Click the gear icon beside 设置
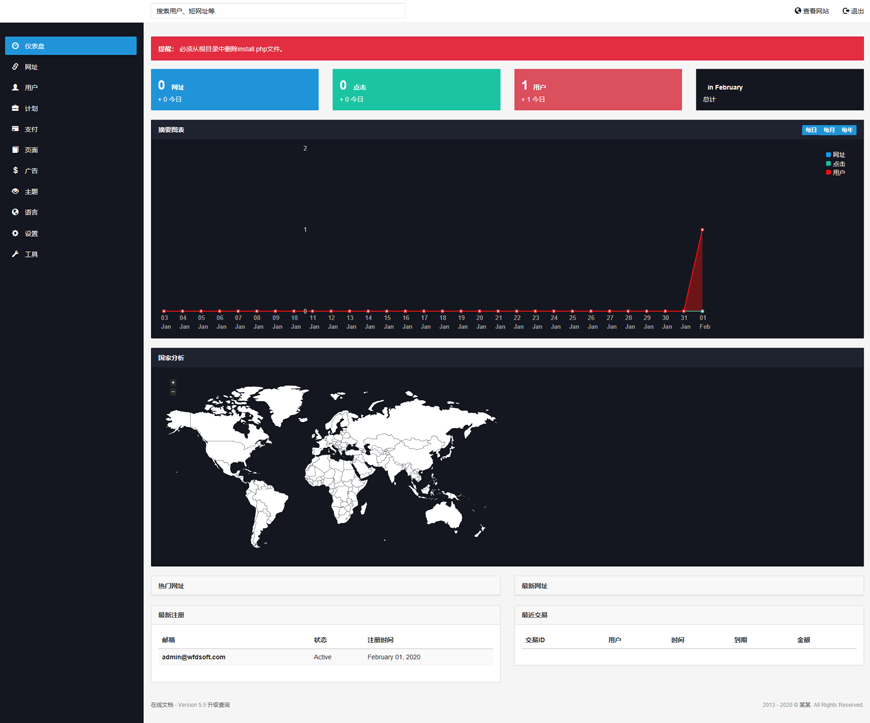Screen dimensions: 870x723 pos(15,233)
